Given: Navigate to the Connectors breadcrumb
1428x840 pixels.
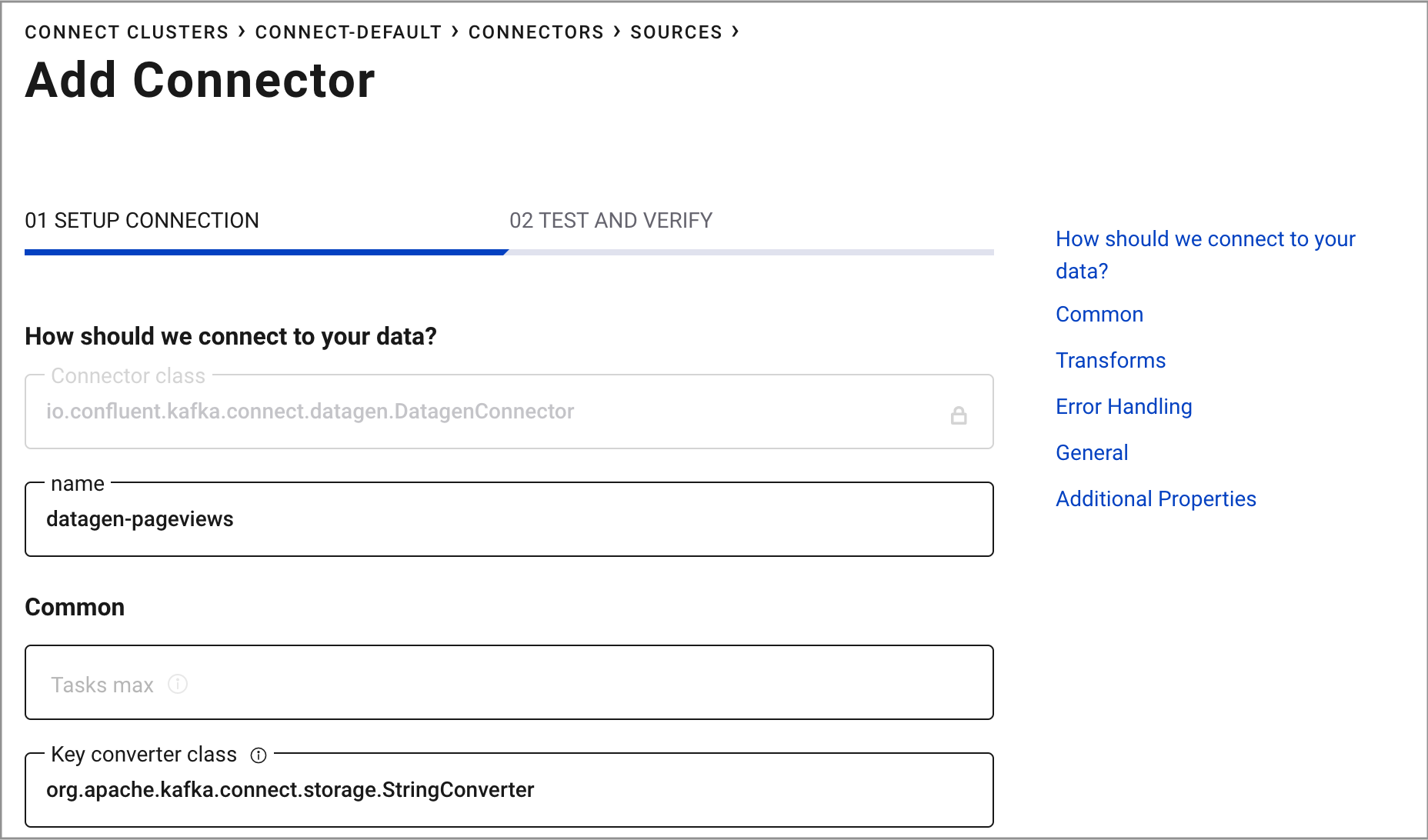Looking at the screenshot, I should [535, 32].
